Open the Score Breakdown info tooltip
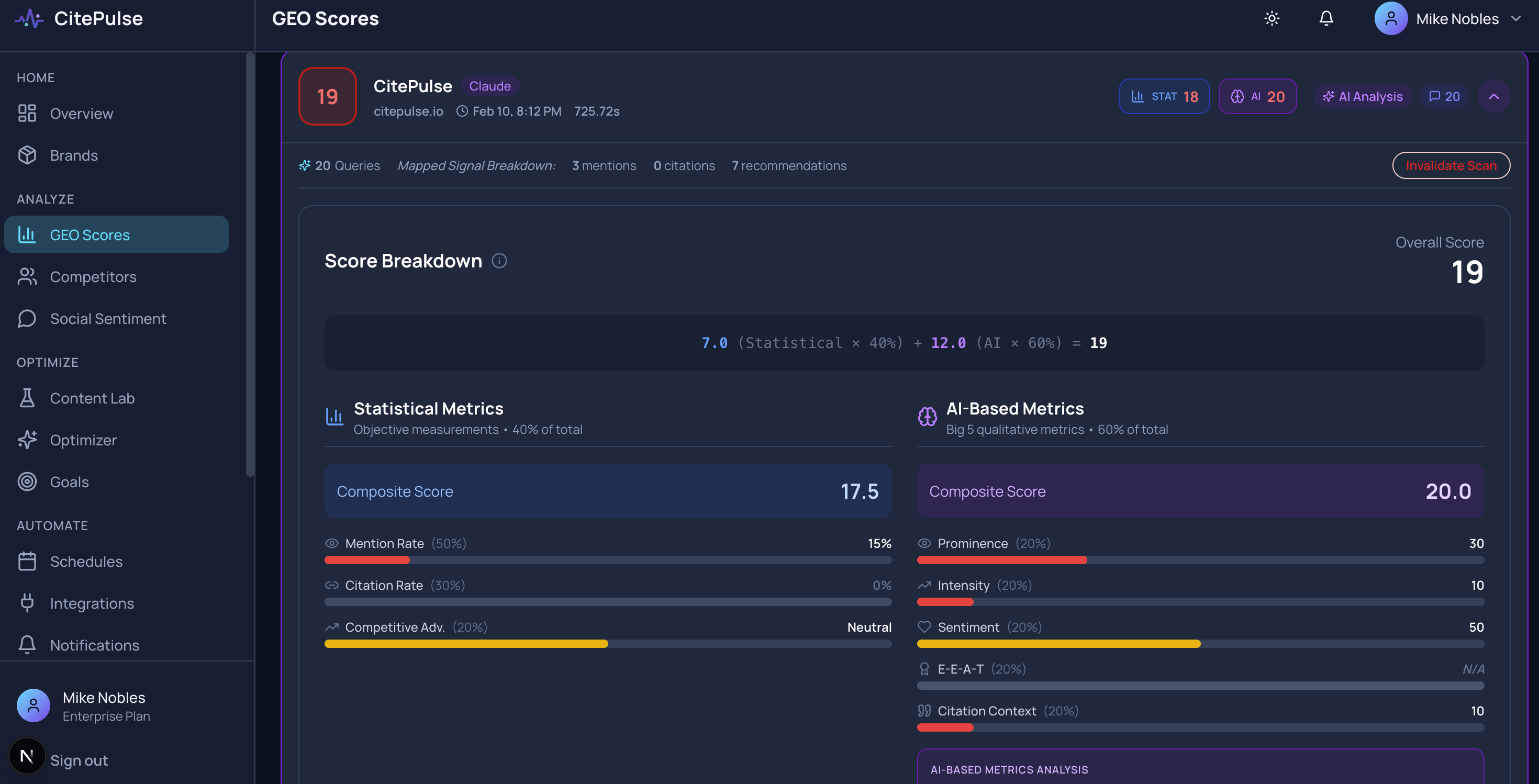1539x784 pixels. [499, 260]
